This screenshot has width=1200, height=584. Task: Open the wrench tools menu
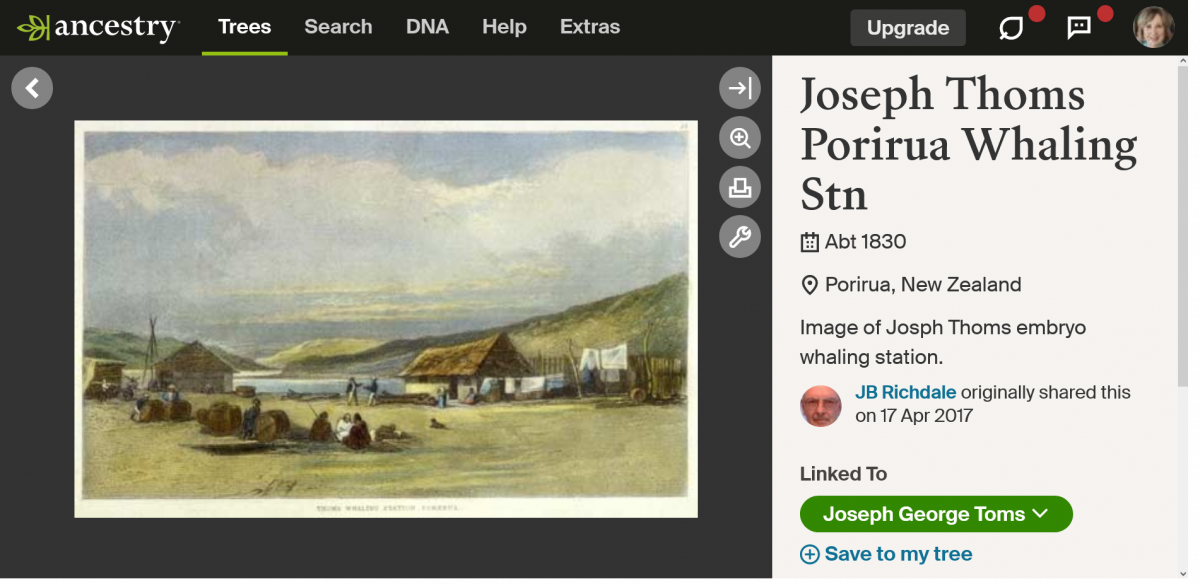[x=740, y=237]
